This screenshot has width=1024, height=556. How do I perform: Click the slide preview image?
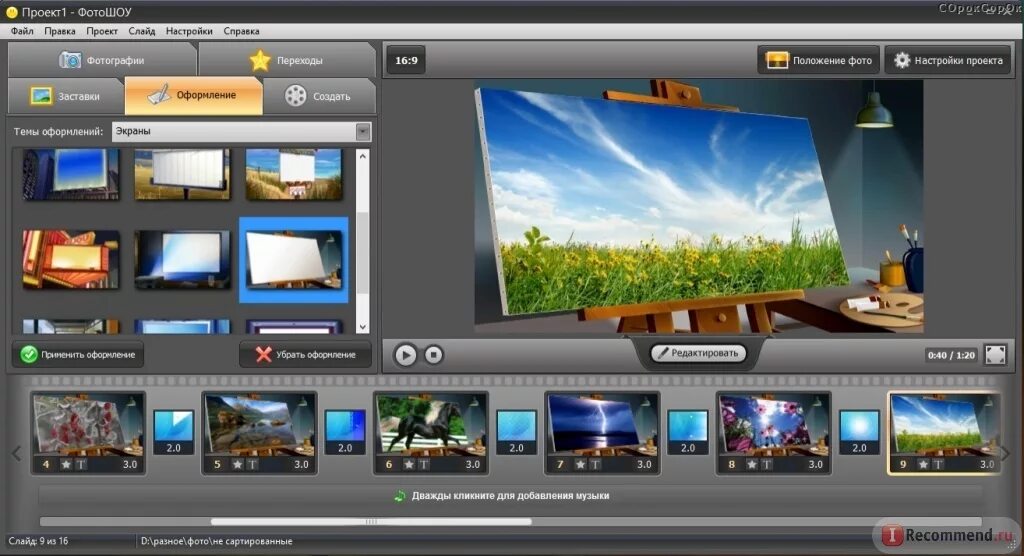[699, 206]
